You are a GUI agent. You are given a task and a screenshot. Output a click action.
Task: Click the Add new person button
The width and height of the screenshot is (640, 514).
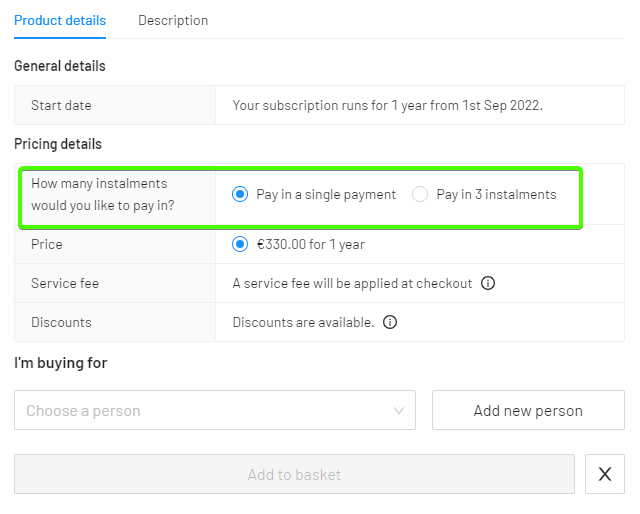pos(528,410)
